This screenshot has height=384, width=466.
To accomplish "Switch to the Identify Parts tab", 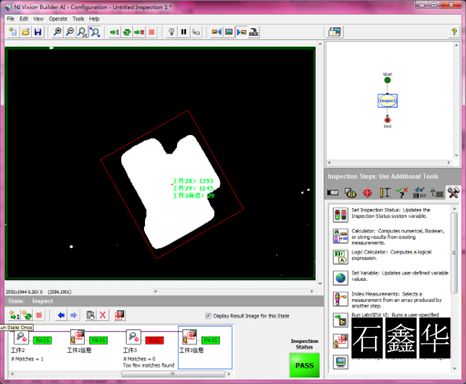I will (x=419, y=192).
